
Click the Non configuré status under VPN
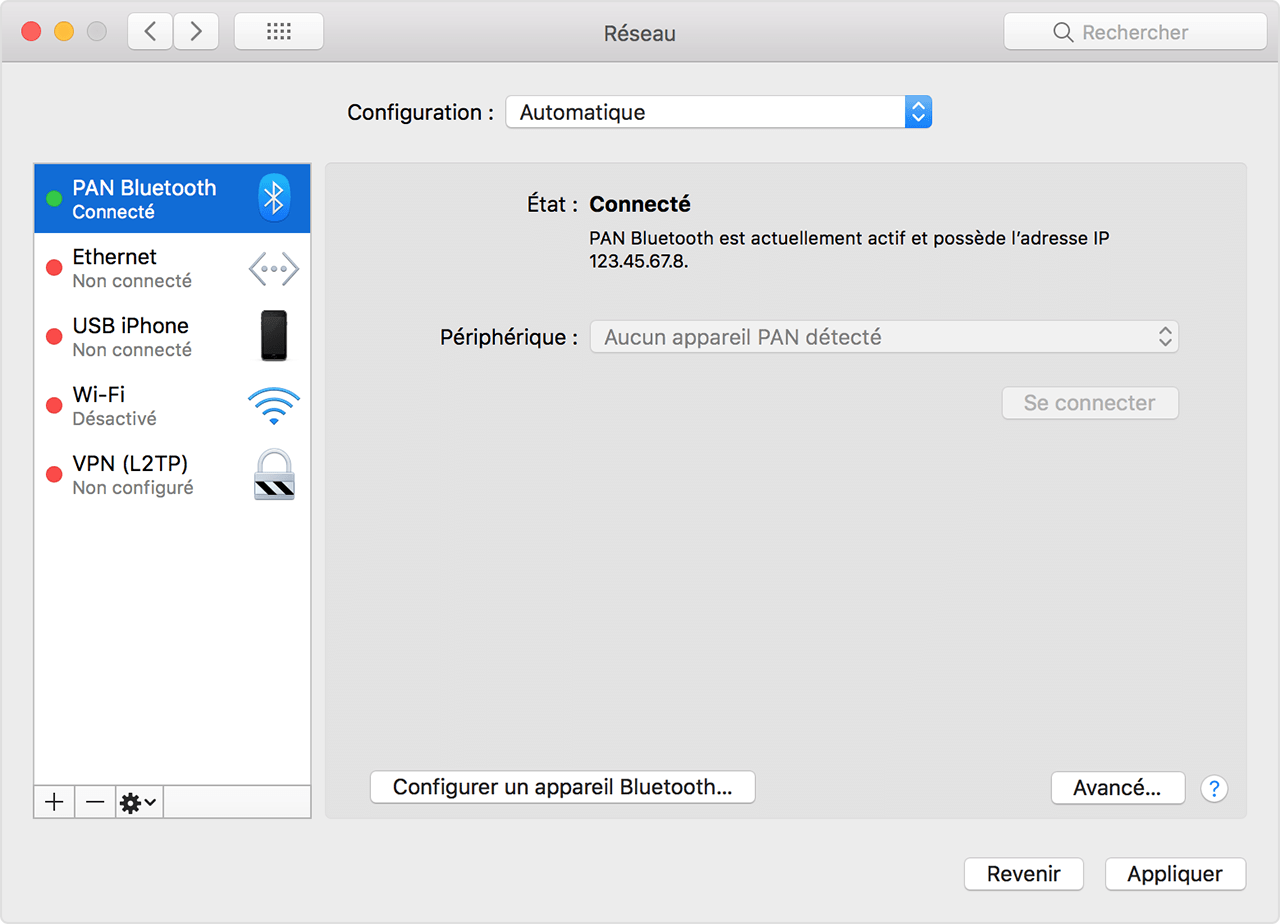pos(133,487)
